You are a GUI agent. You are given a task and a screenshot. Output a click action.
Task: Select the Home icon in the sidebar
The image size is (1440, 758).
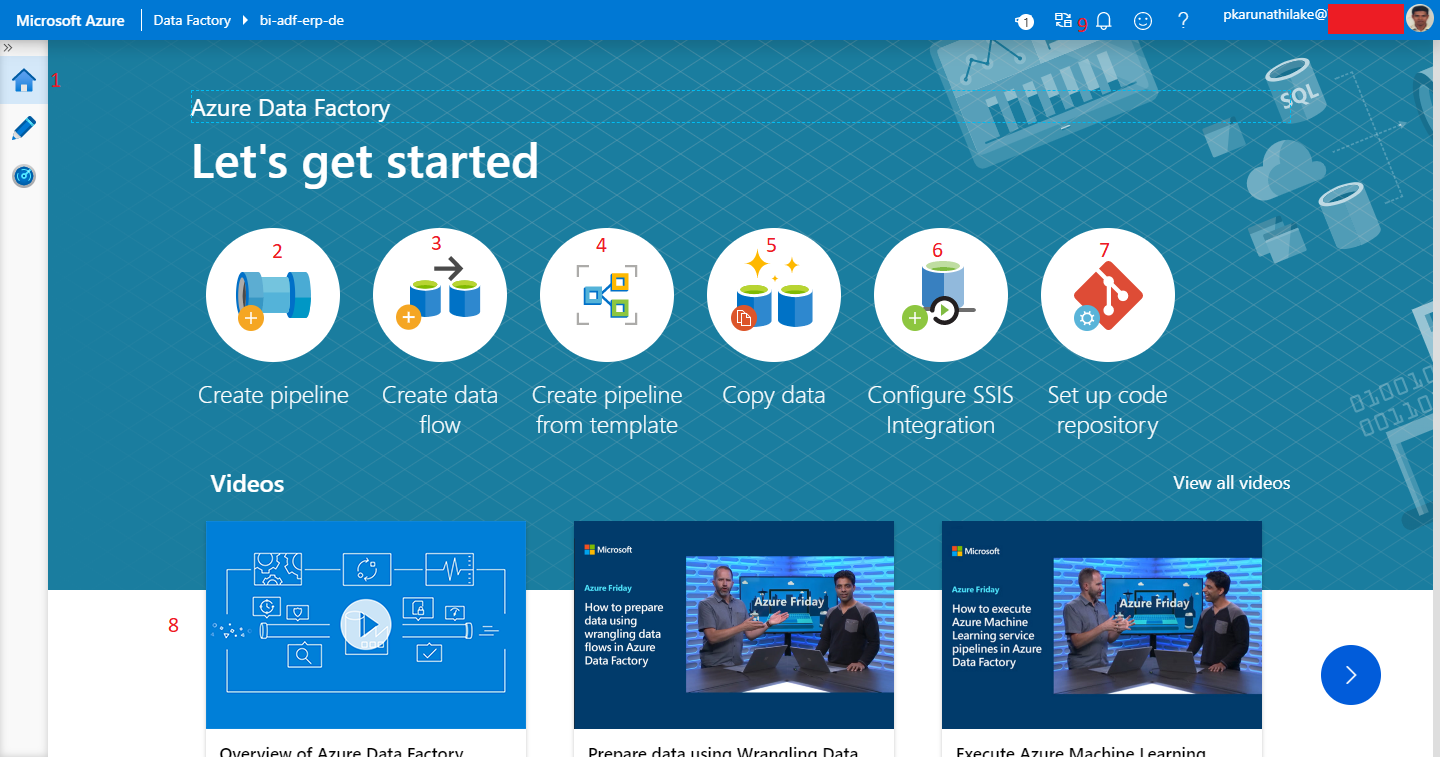[x=24, y=80]
